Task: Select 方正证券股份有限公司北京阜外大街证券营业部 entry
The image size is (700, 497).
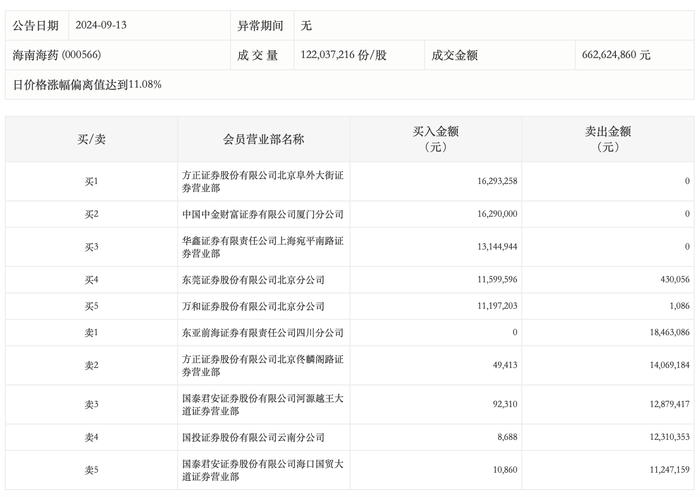Action: point(263,181)
